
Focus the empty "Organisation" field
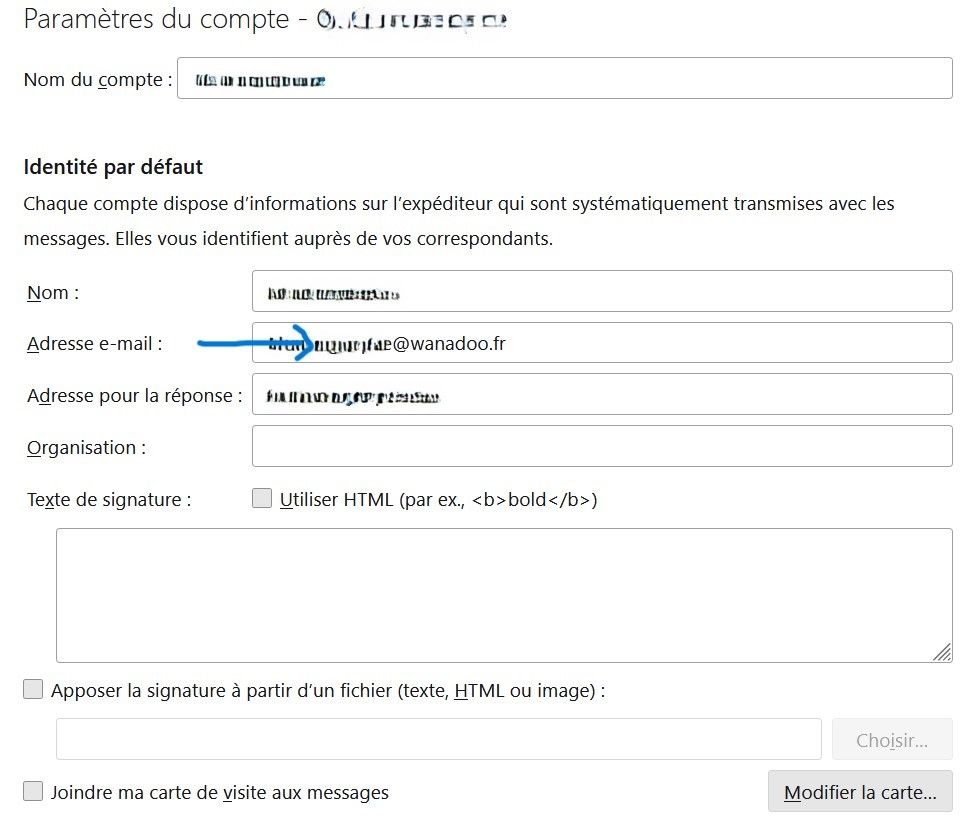pos(600,445)
